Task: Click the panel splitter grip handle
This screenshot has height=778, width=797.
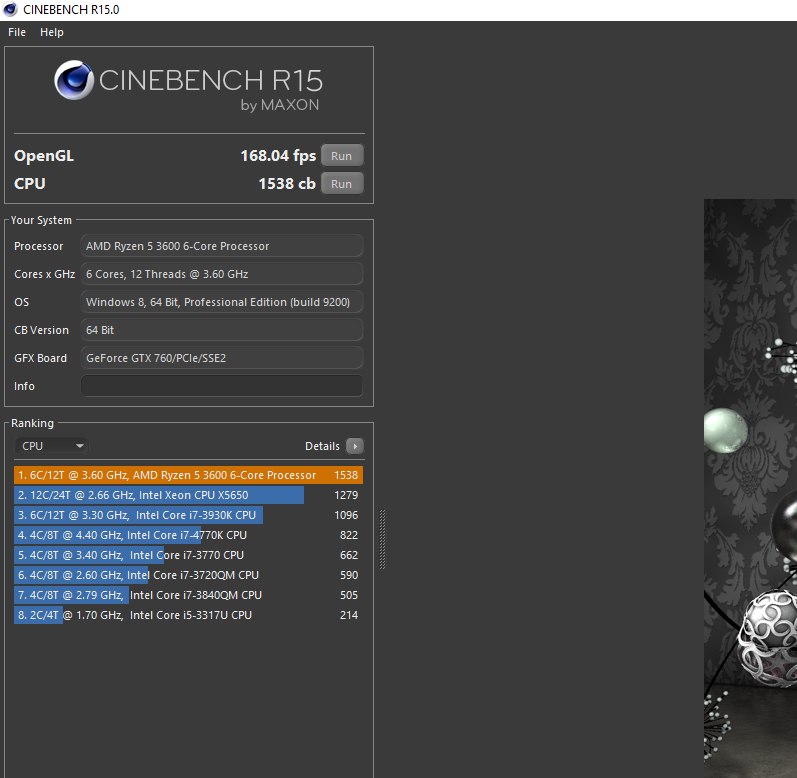Action: tap(382, 539)
